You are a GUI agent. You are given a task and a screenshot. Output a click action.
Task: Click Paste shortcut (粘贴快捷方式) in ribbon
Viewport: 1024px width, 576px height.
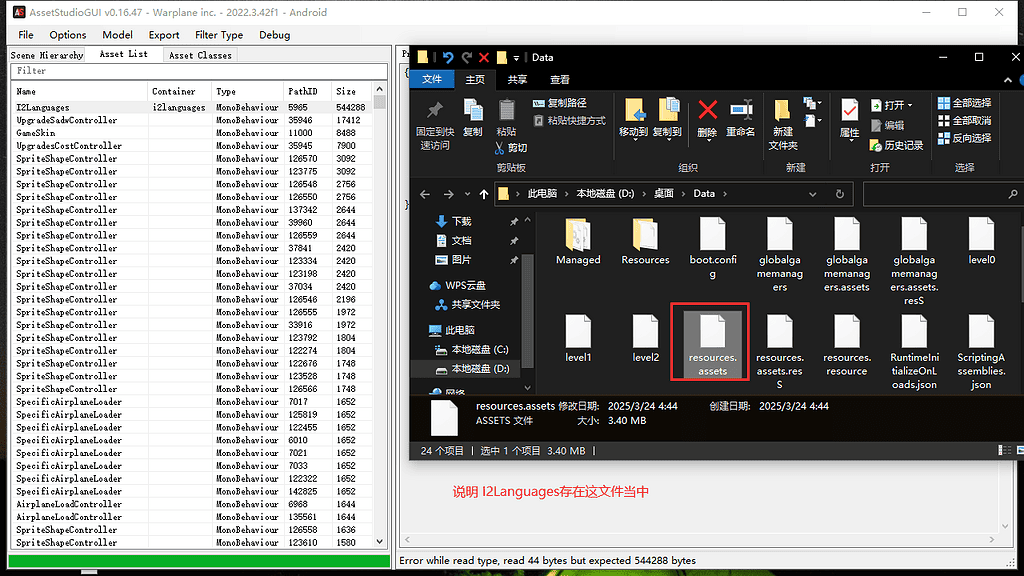point(569,121)
